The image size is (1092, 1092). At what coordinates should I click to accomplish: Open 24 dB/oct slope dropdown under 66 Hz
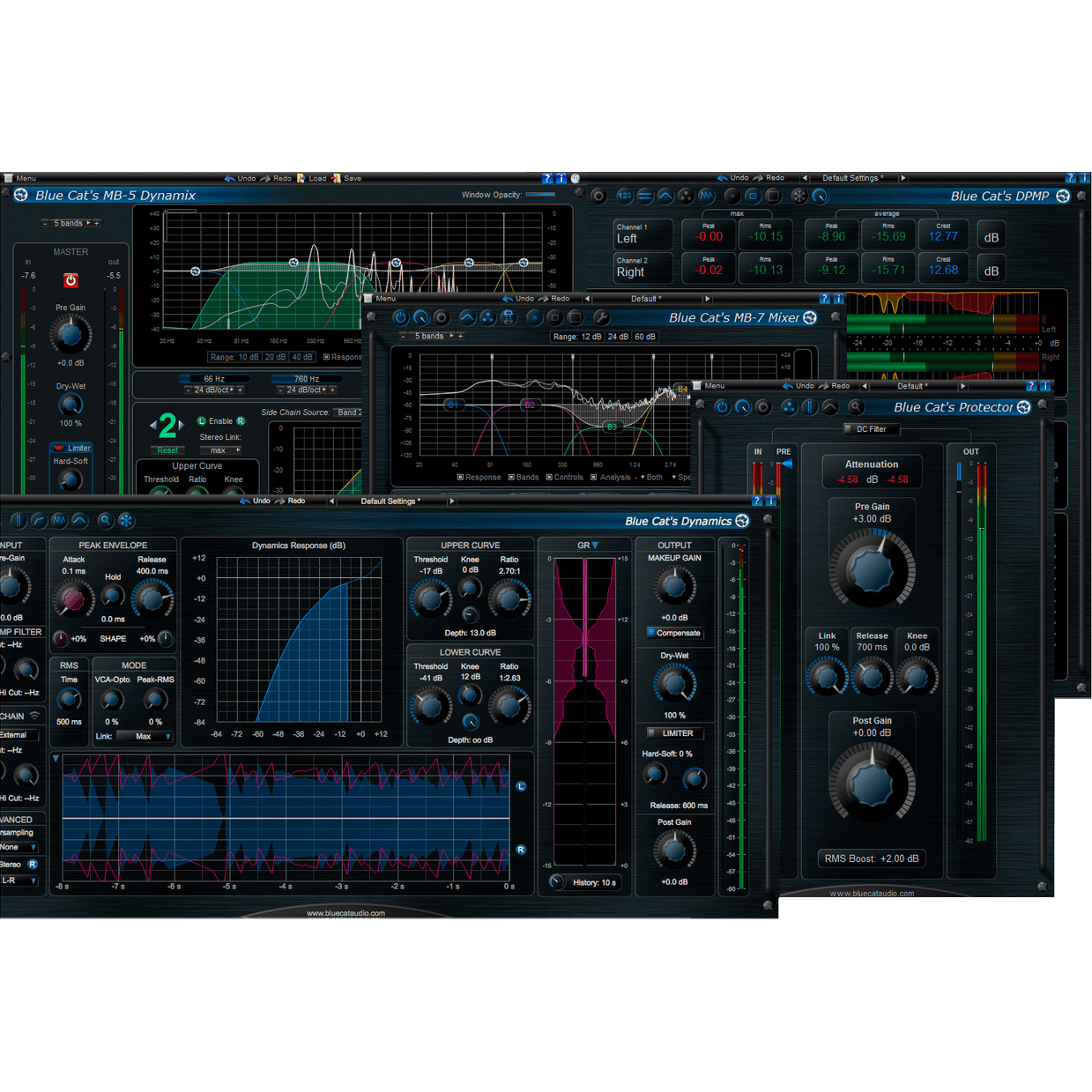pyautogui.click(x=214, y=390)
